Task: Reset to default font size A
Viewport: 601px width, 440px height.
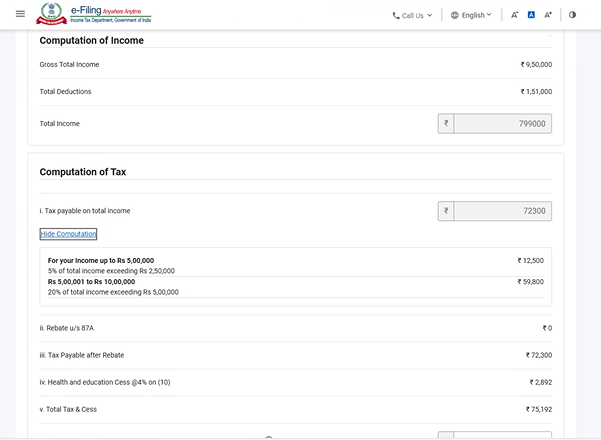Action: click(x=531, y=15)
